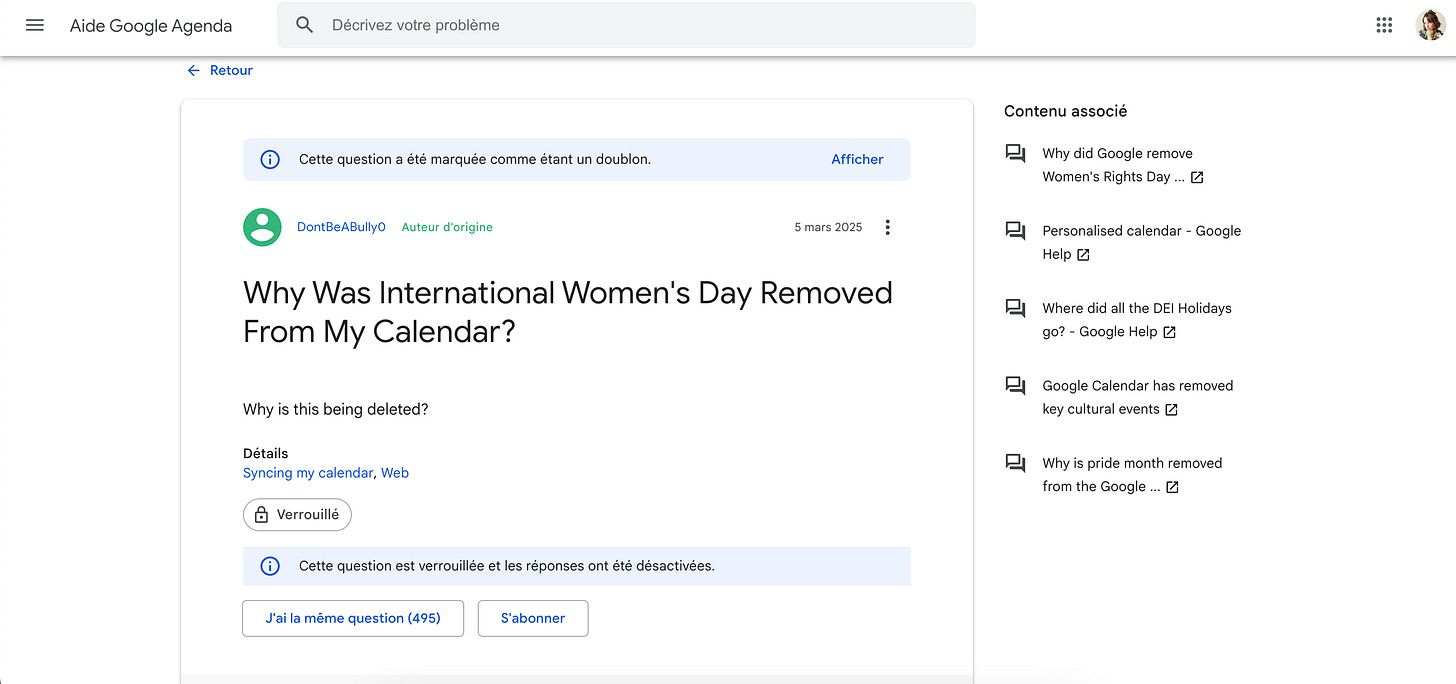Click external-link icon after pride month from the Google

[1173, 487]
